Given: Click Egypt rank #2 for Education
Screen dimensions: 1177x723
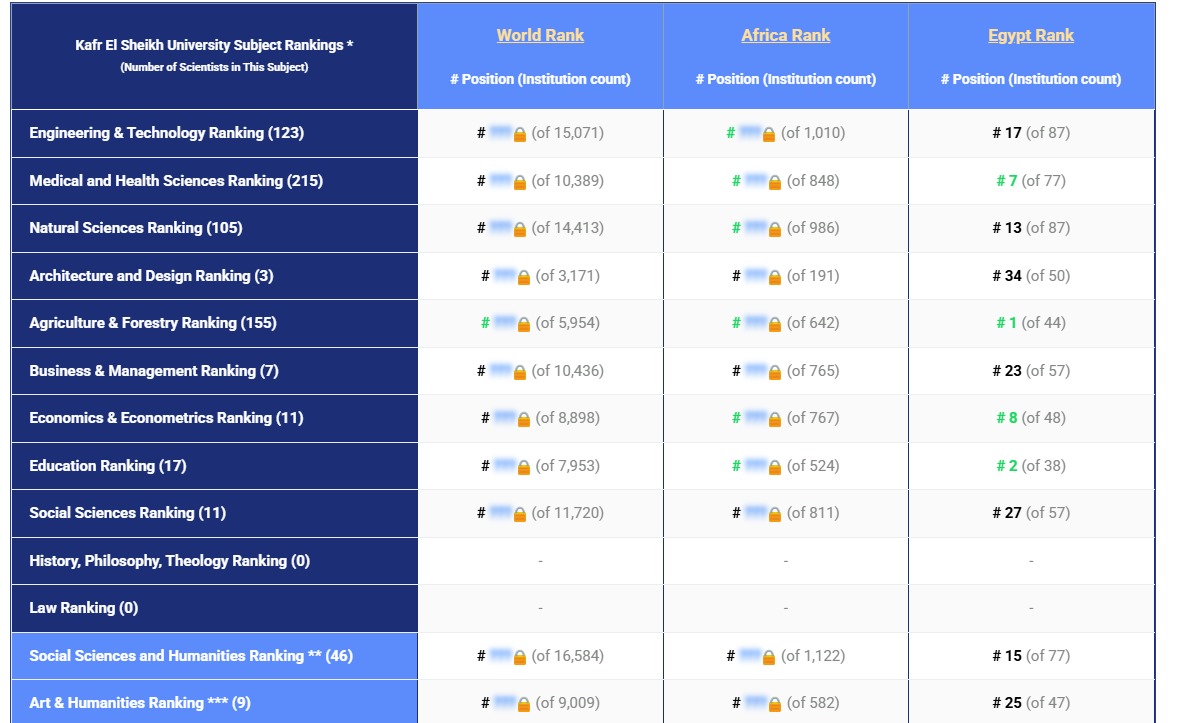Looking at the screenshot, I should (1006, 466).
